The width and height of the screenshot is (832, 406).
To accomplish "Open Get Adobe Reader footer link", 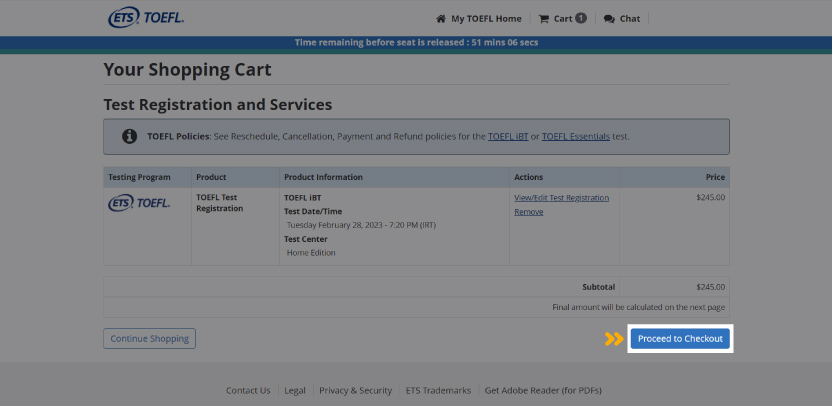I will pyautogui.click(x=543, y=390).
